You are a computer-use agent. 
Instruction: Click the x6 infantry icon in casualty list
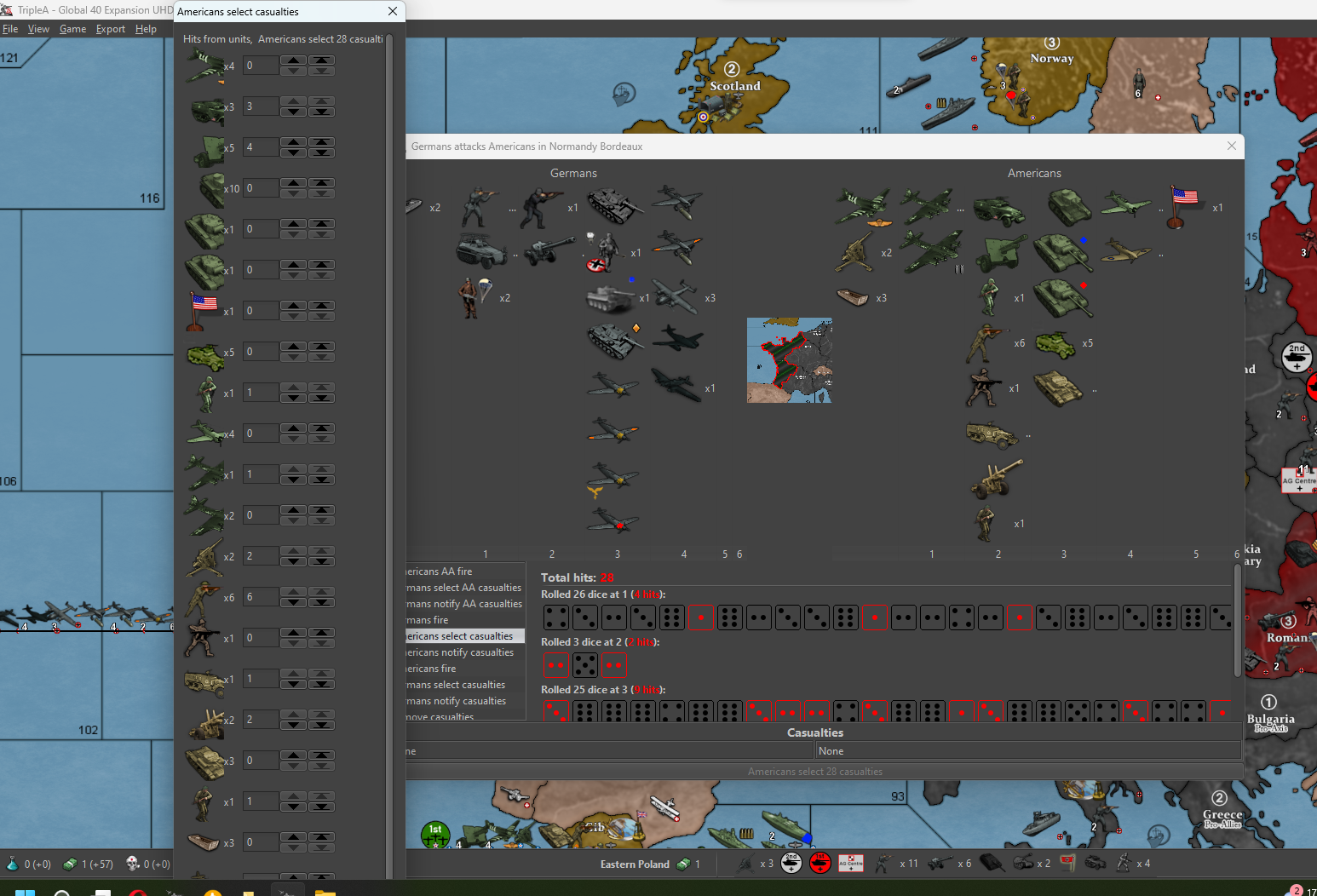(203, 599)
